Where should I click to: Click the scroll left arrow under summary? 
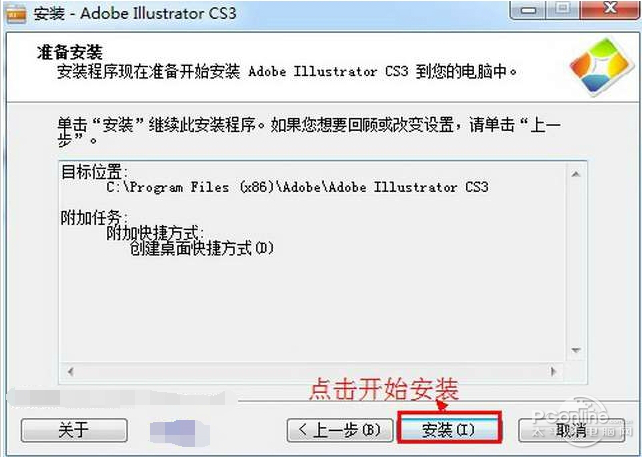(70, 371)
